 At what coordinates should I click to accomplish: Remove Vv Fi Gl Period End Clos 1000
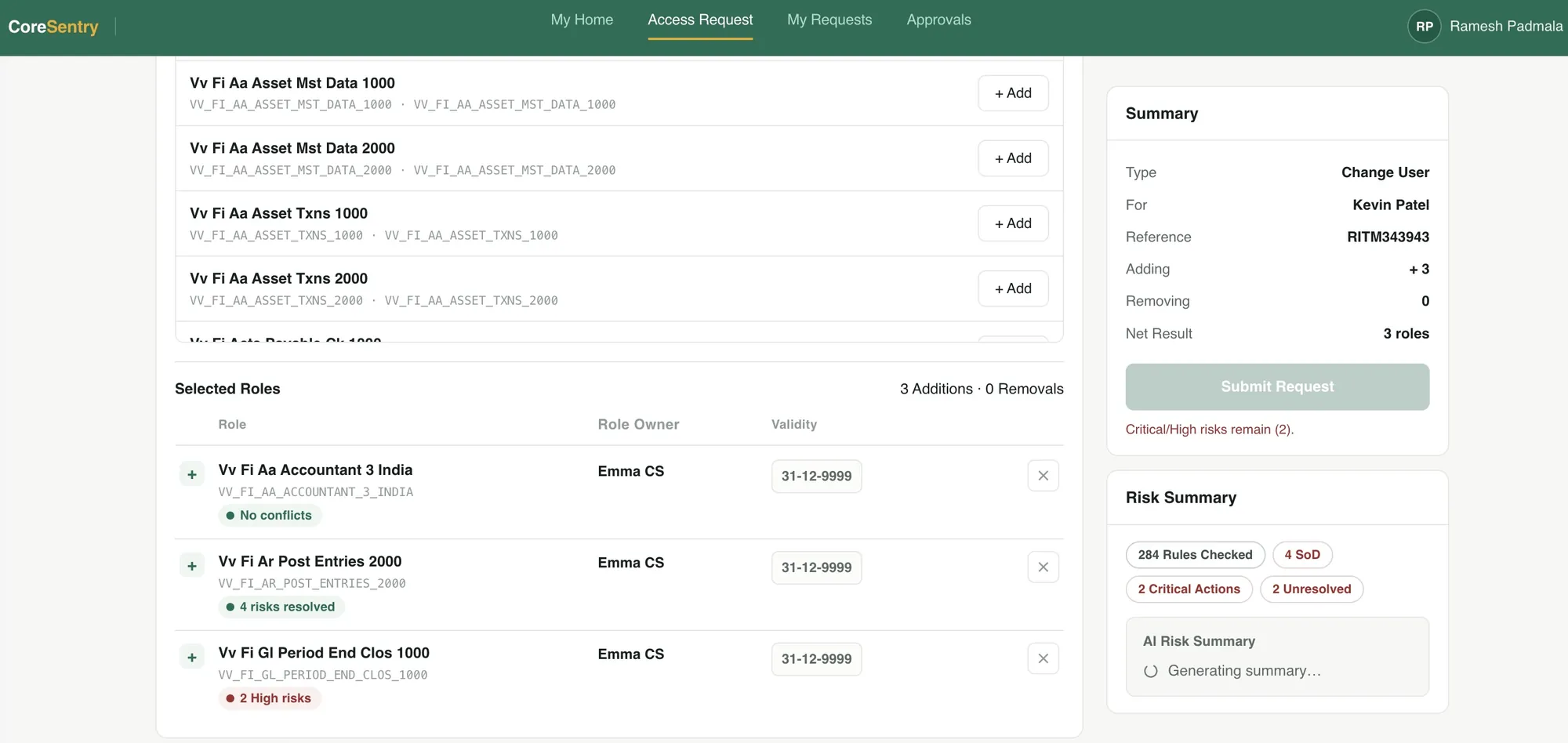[1043, 658]
